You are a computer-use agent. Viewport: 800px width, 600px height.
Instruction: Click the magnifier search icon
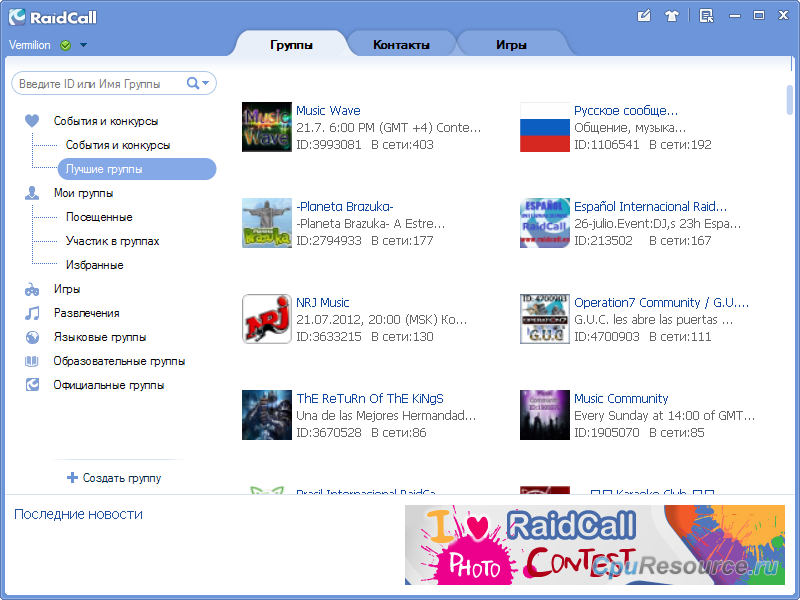(x=192, y=83)
